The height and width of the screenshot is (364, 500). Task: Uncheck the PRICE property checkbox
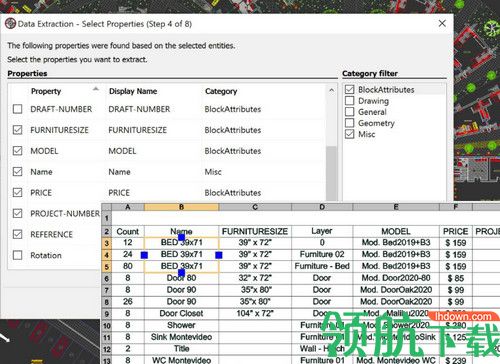coord(17,192)
